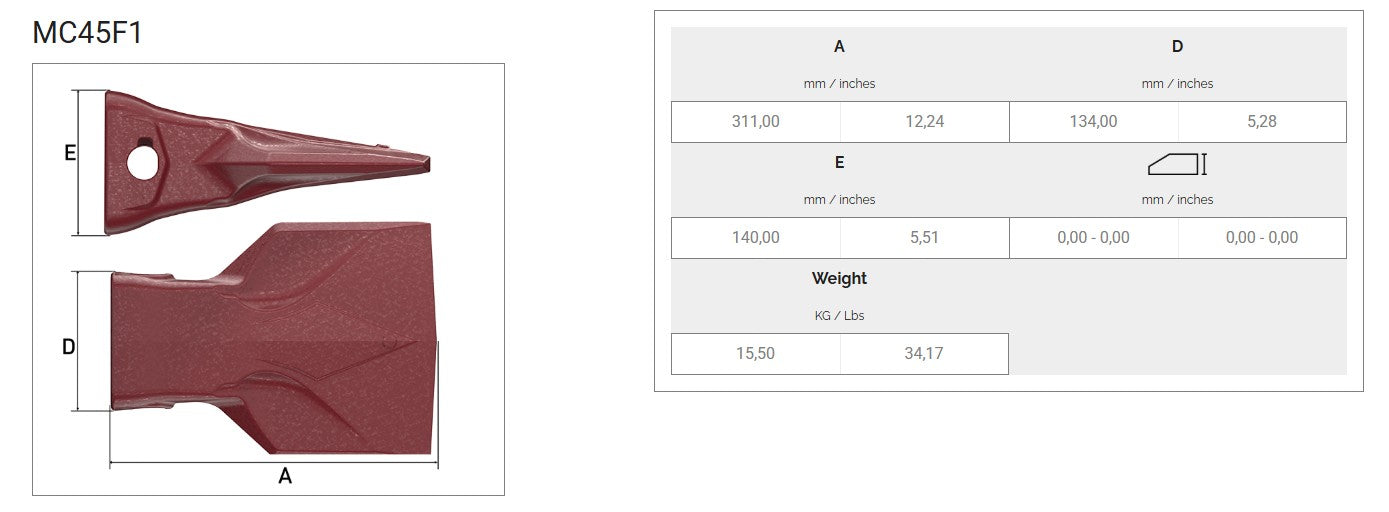Image resolution: width=1389 pixels, height=512 pixels.
Task: Select the 134,00 mm value cell
Action: (1094, 122)
